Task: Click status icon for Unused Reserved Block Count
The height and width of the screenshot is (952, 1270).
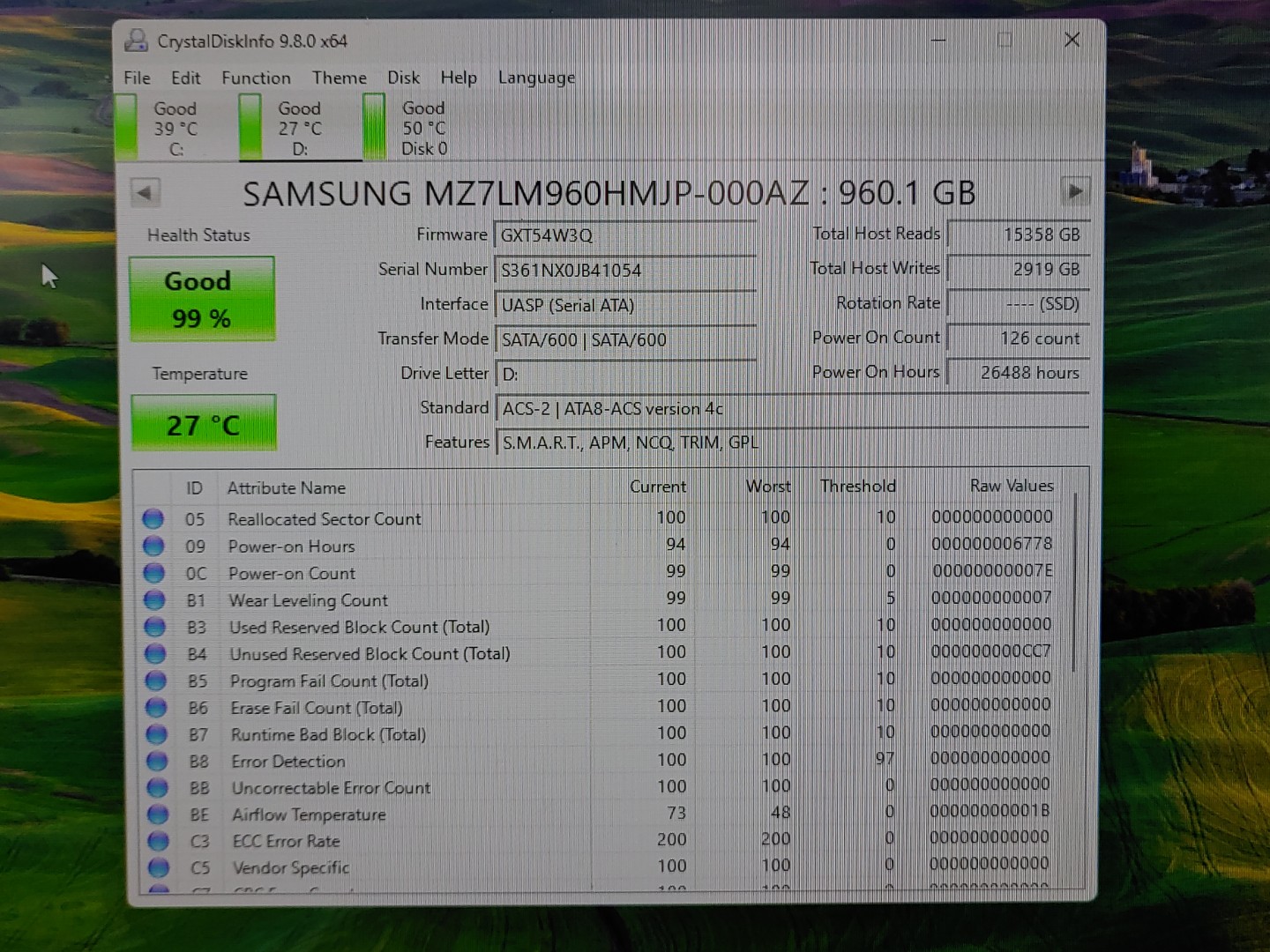Action: point(155,654)
